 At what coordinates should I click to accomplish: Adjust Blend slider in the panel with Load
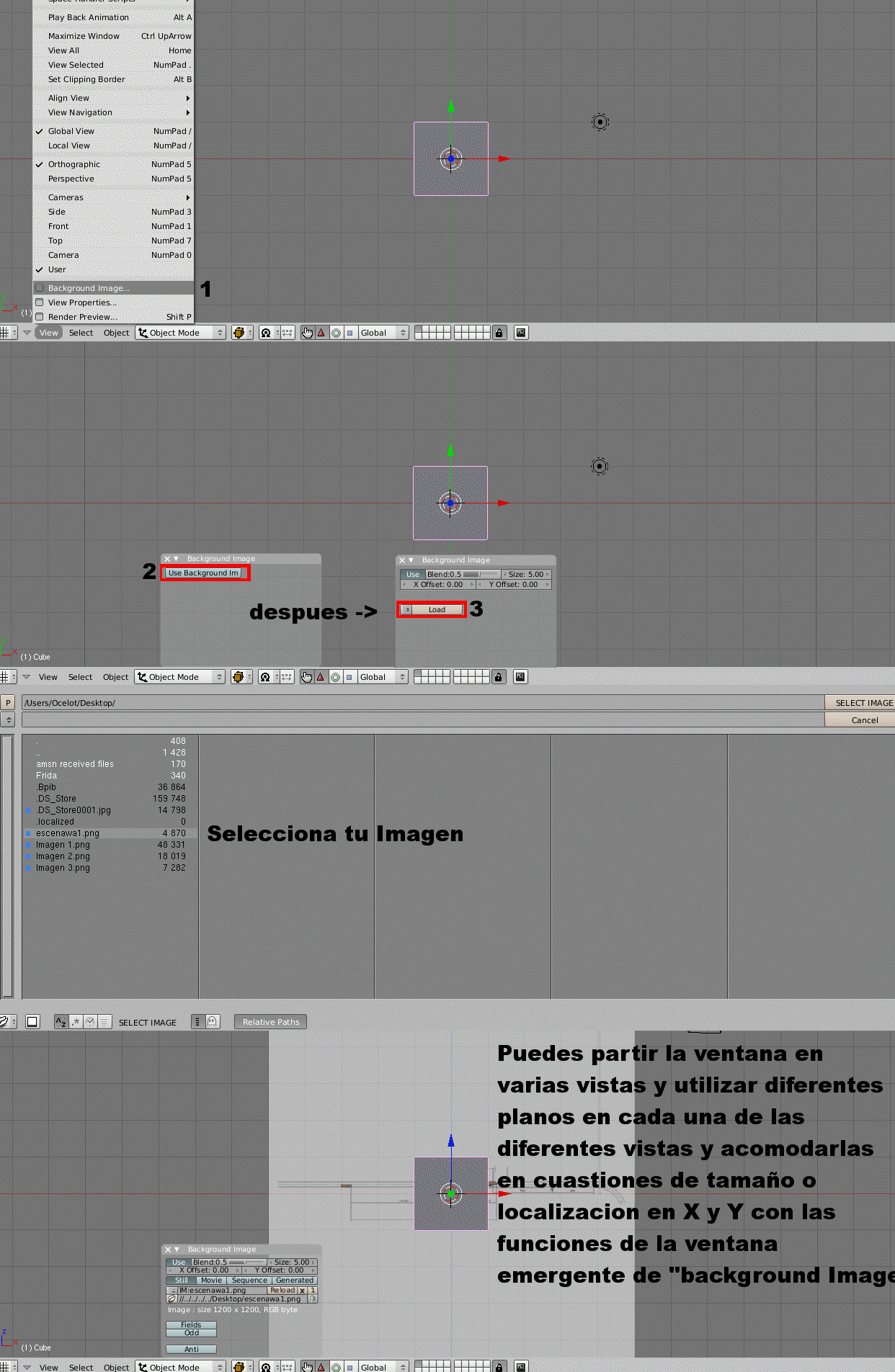click(463, 575)
